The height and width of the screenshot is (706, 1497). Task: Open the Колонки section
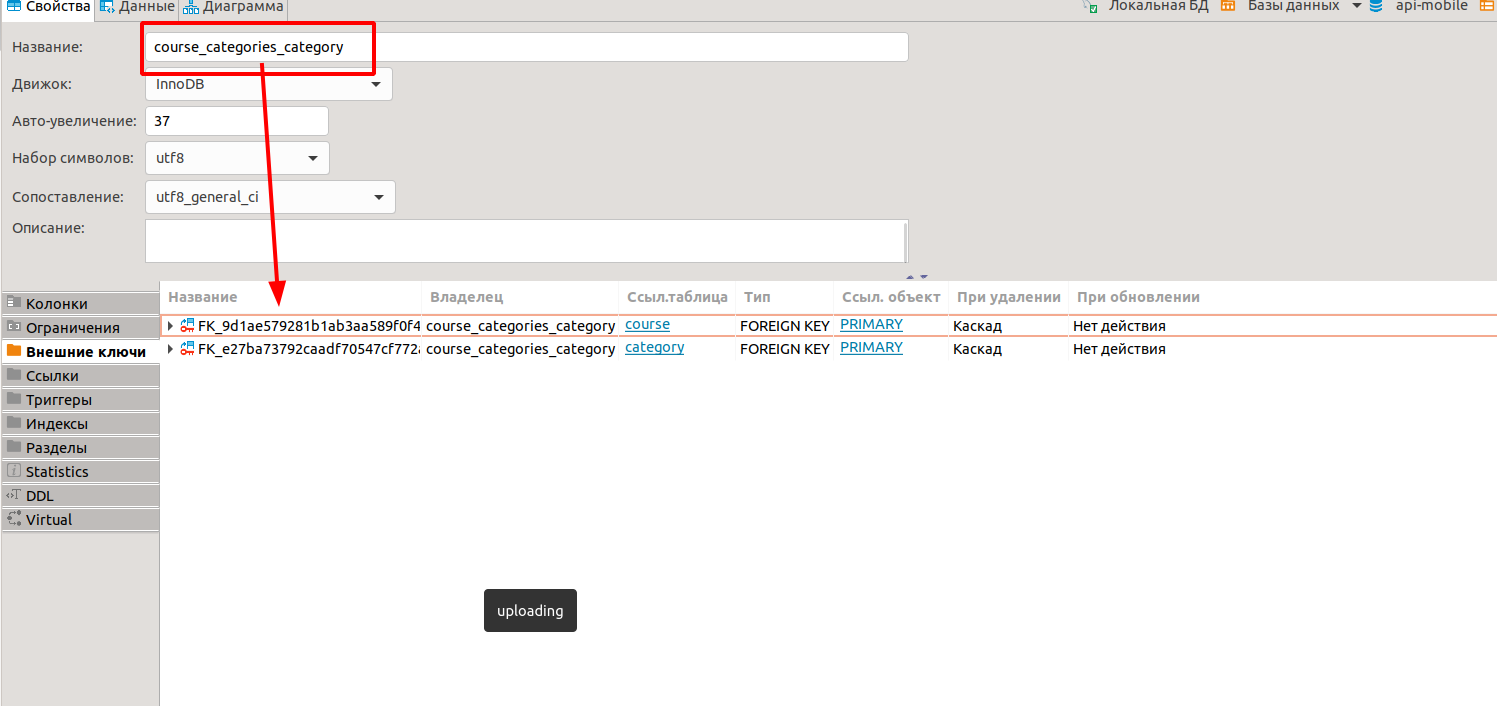tap(80, 304)
